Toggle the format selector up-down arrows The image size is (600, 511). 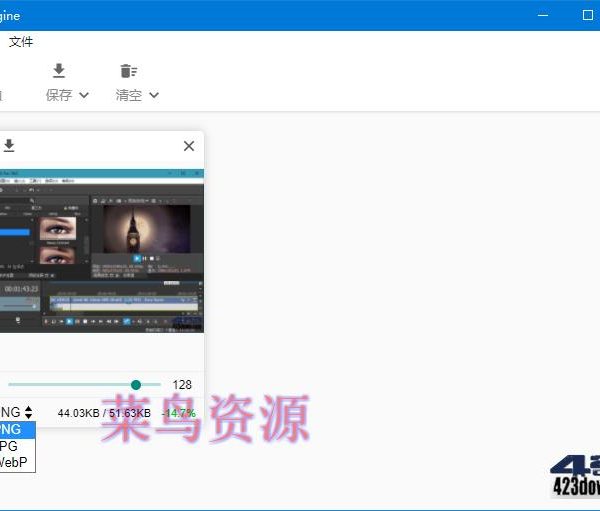coord(29,412)
